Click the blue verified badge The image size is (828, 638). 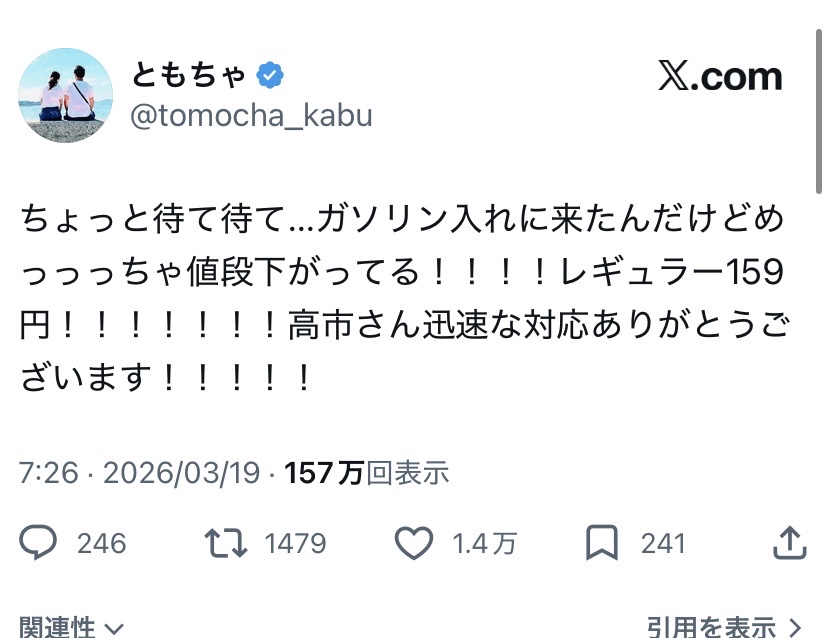(x=270, y=75)
